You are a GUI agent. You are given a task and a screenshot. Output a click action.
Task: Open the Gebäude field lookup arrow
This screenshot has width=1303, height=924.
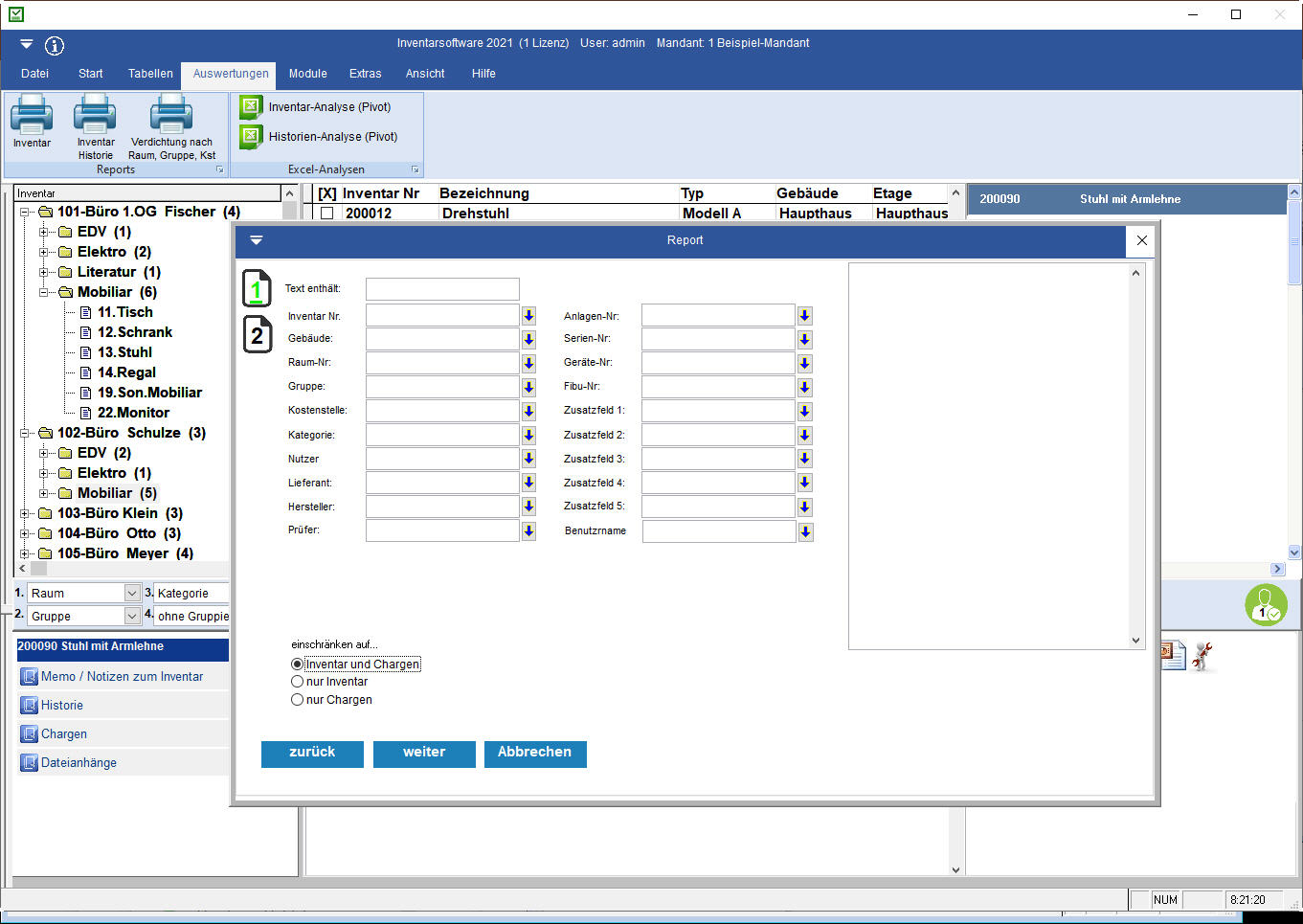[528, 339]
